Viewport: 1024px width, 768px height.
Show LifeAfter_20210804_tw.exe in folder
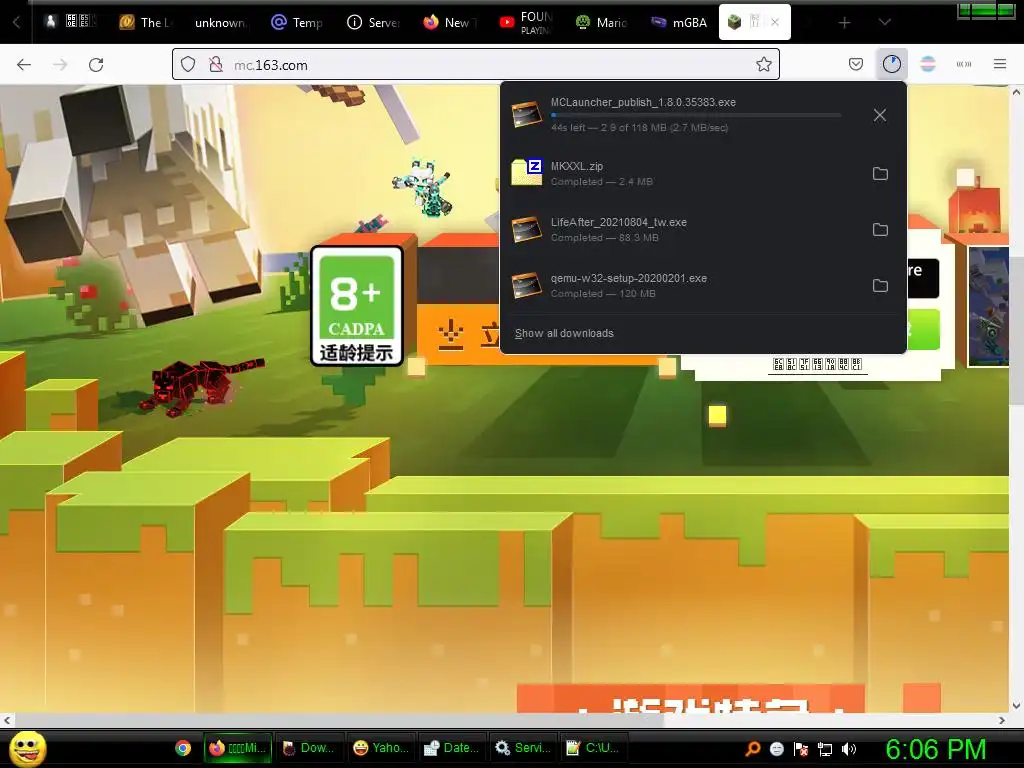point(880,230)
